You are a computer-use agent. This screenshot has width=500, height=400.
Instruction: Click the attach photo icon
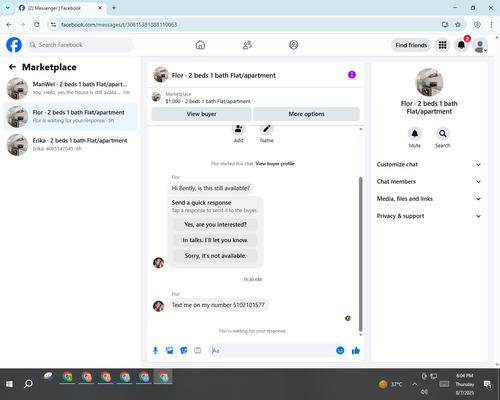170,350
